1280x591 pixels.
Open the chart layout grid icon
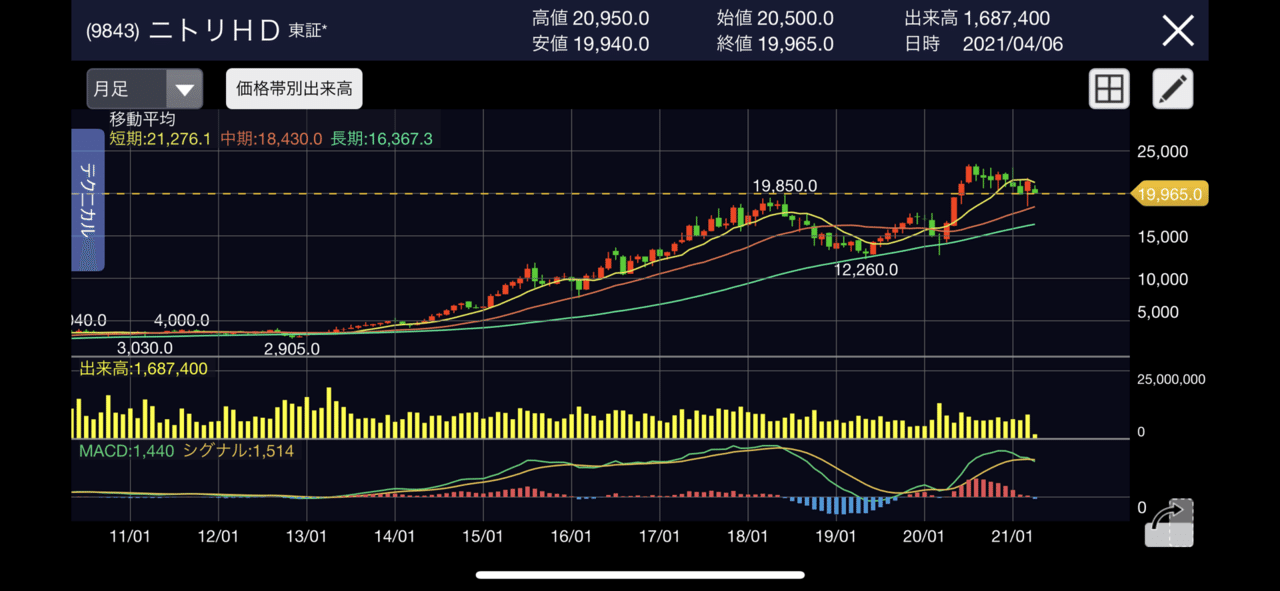[1109, 89]
